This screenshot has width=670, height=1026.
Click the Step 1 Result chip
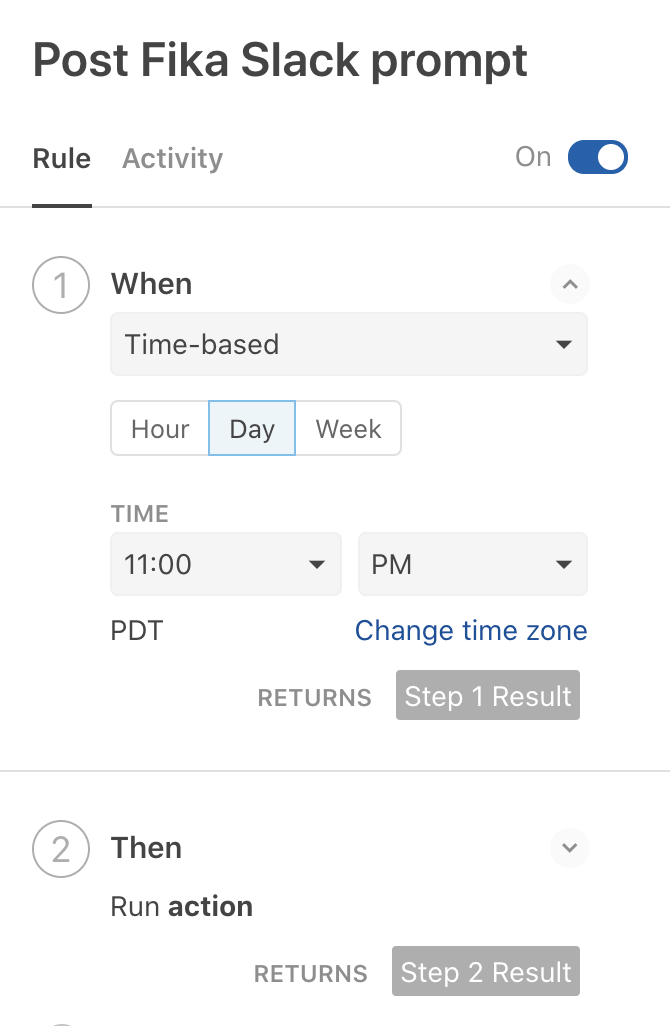(487, 696)
